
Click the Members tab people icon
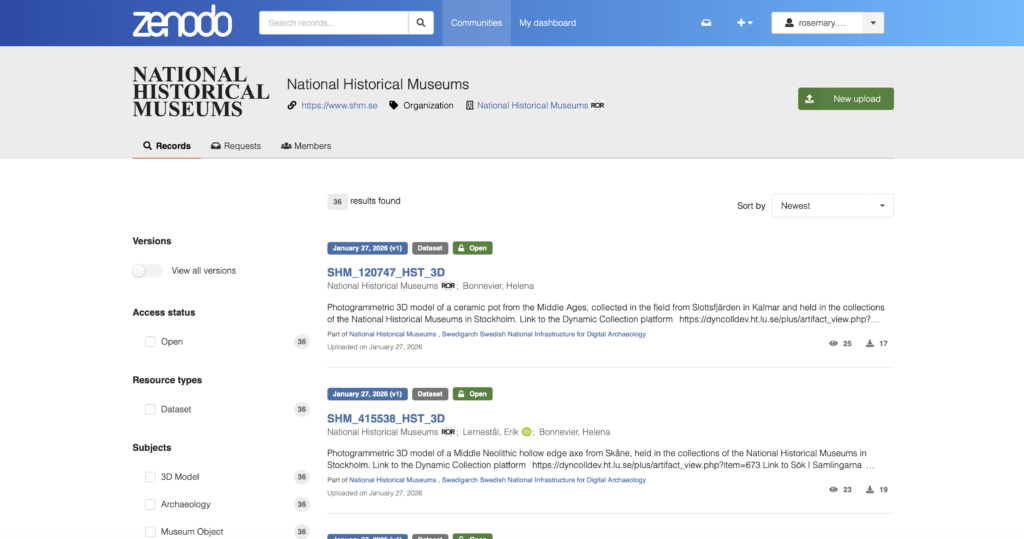(286, 146)
